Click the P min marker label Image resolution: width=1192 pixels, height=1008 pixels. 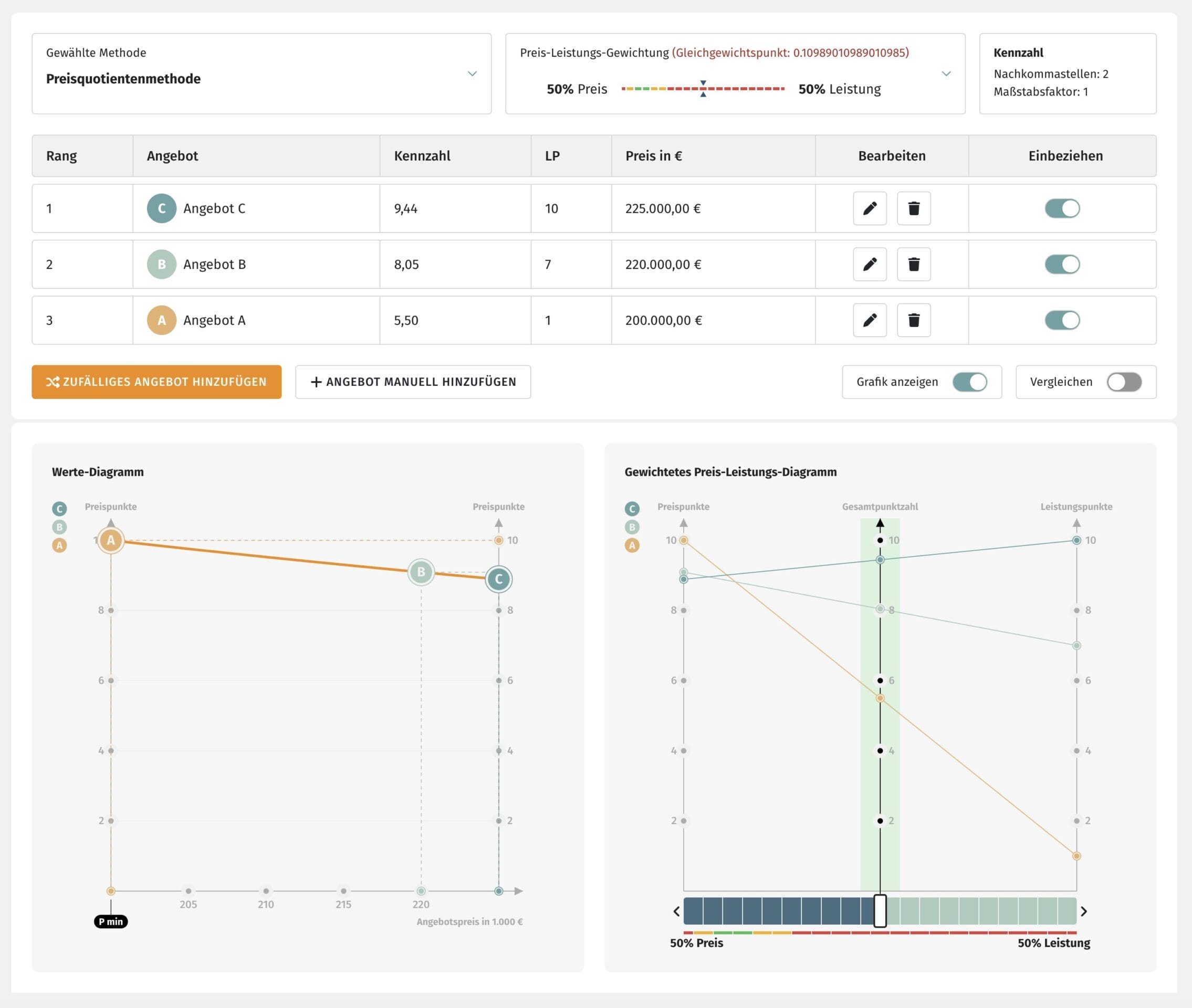(111, 922)
